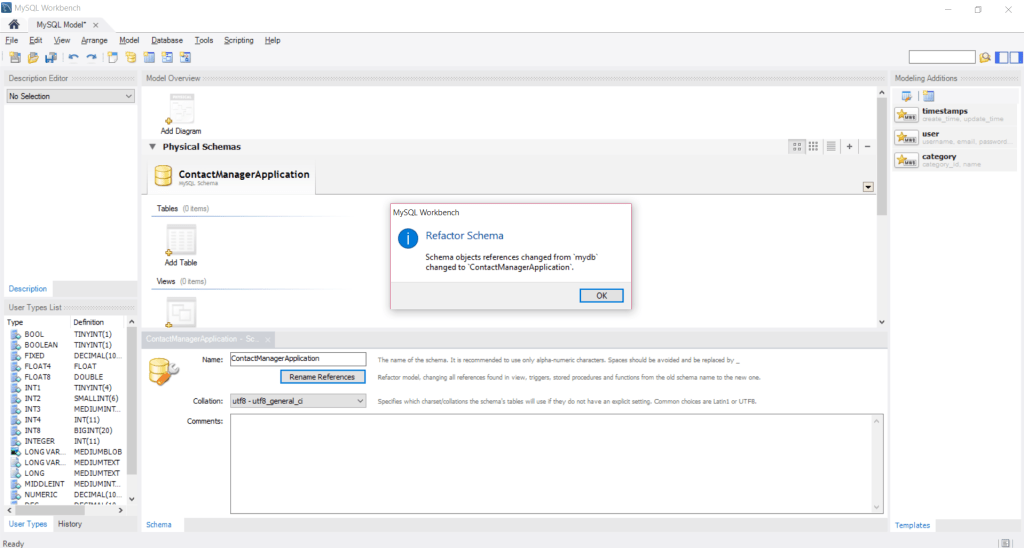Click the Definition column header
The height and width of the screenshot is (548, 1024).
97,322
